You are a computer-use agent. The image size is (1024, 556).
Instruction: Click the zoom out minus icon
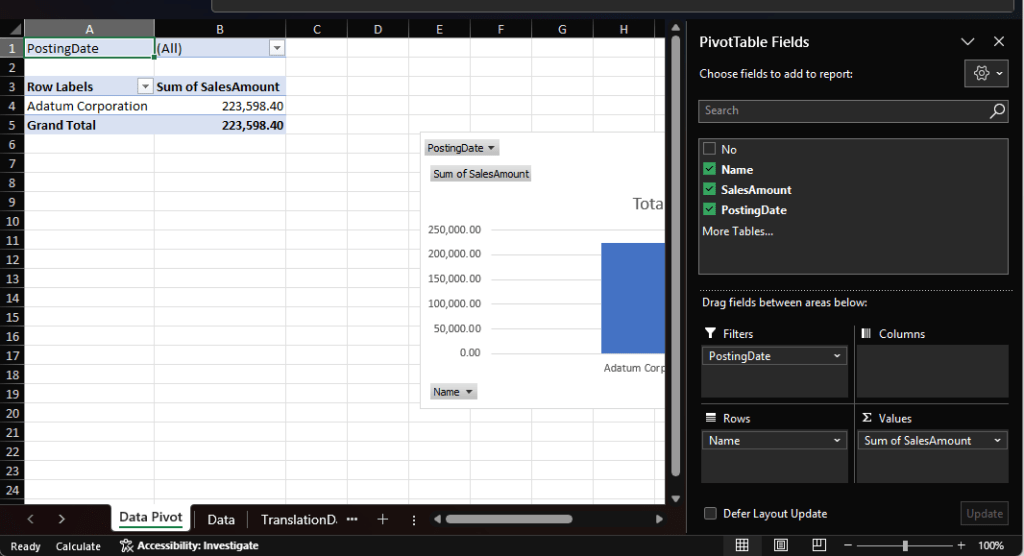[x=848, y=545]
